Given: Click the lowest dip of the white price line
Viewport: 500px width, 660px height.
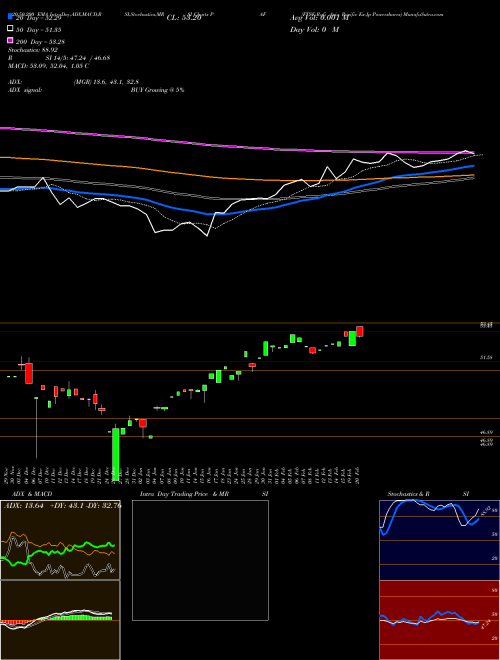Looking at the screenshot, I should (207, 236).
